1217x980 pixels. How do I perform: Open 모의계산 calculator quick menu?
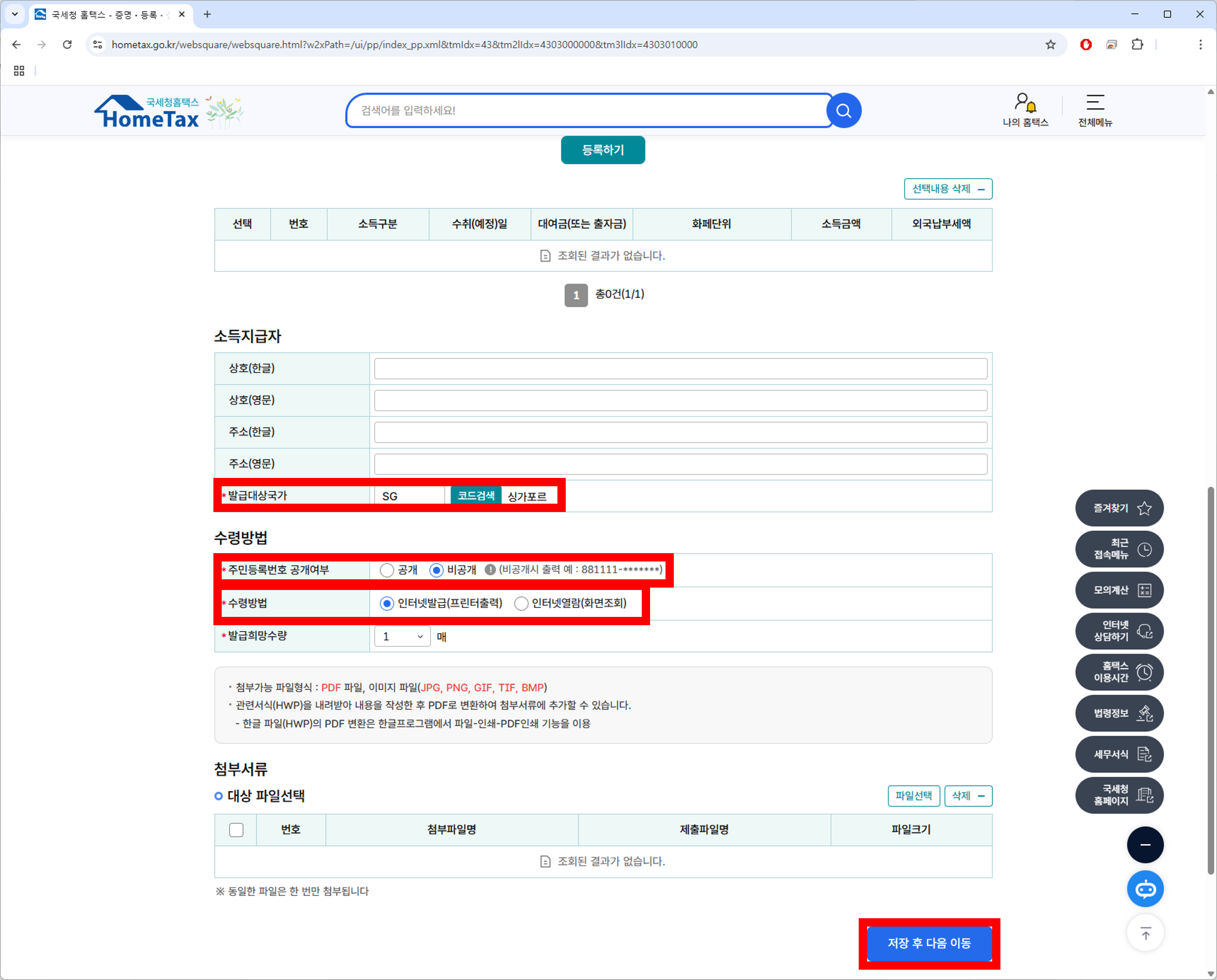point(1119,590)
